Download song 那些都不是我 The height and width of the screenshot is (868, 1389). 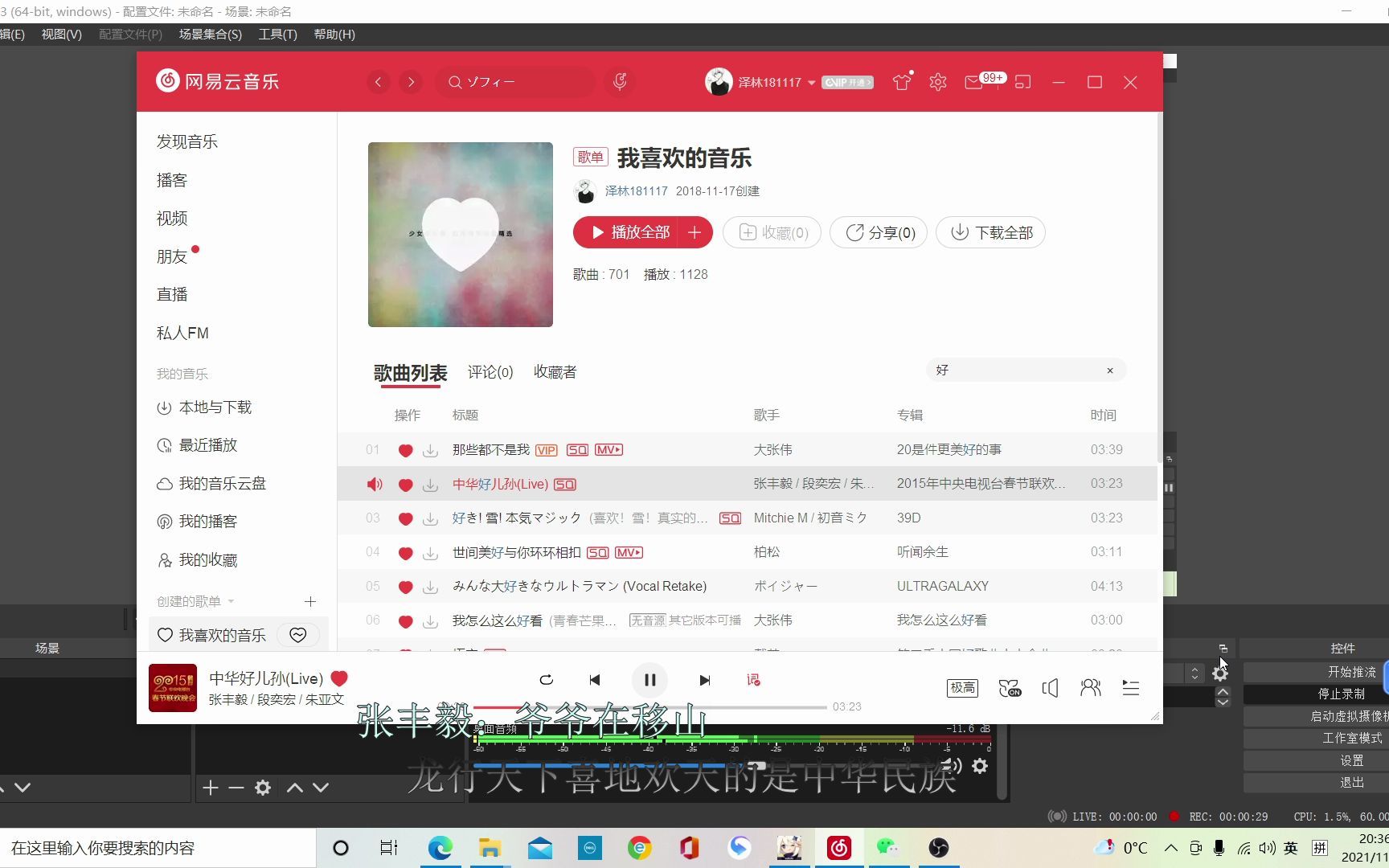[x=431, y=450]
